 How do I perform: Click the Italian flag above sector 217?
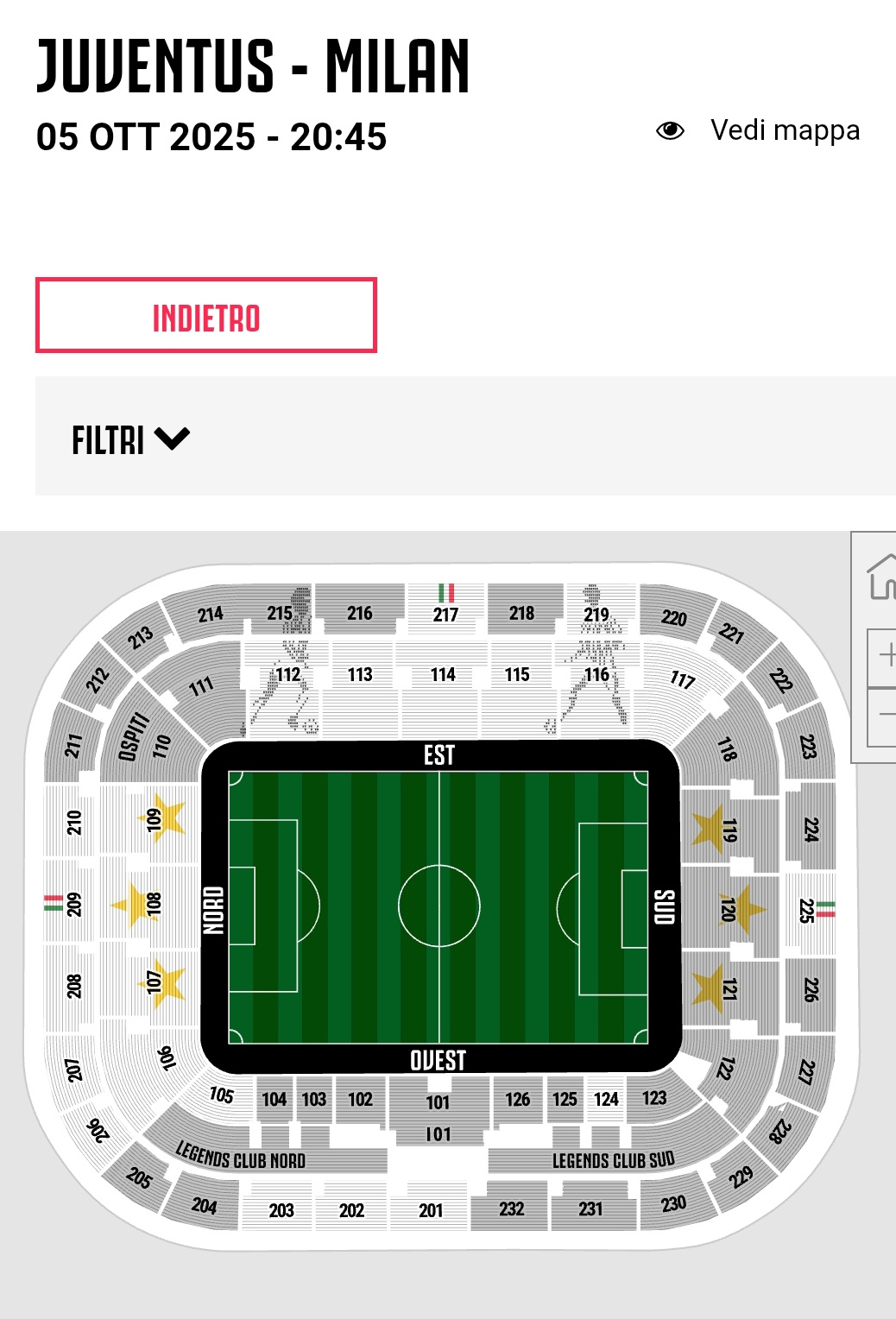[x=446, y=593]
